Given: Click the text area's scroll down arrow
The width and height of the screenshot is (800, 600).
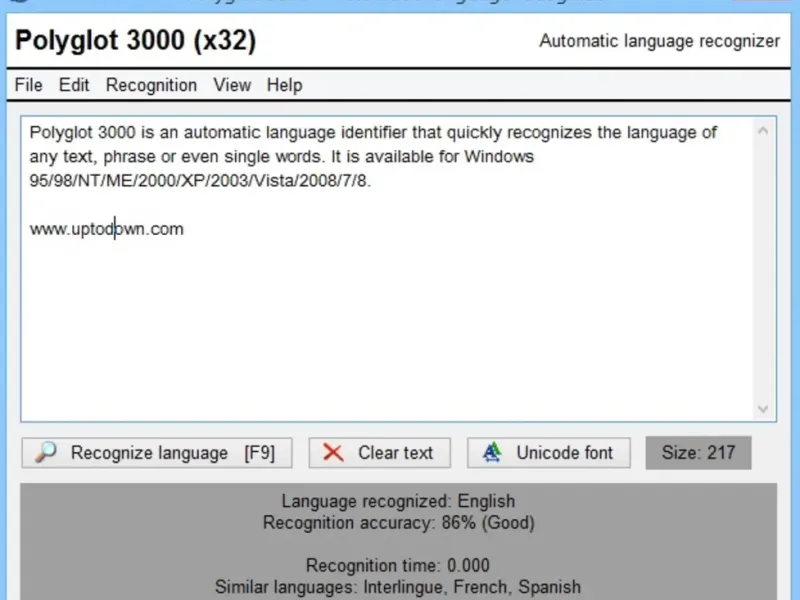Looking at the screenshot, I should coord(763,409).
